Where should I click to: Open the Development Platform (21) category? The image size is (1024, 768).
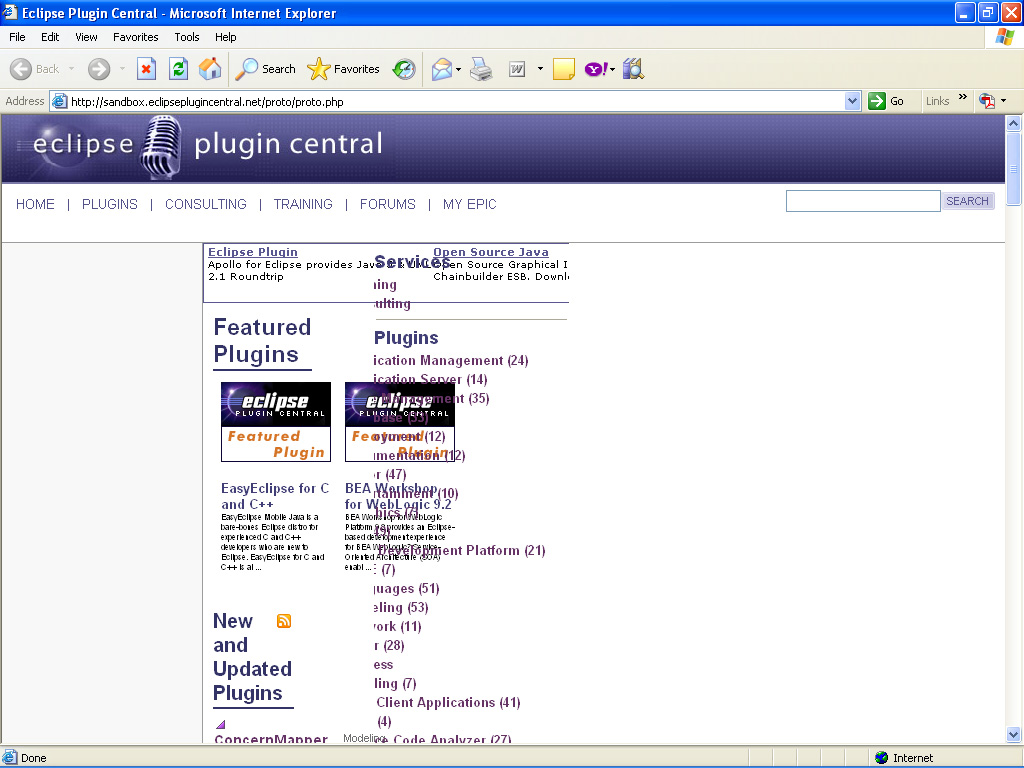[x=461, y=551]
